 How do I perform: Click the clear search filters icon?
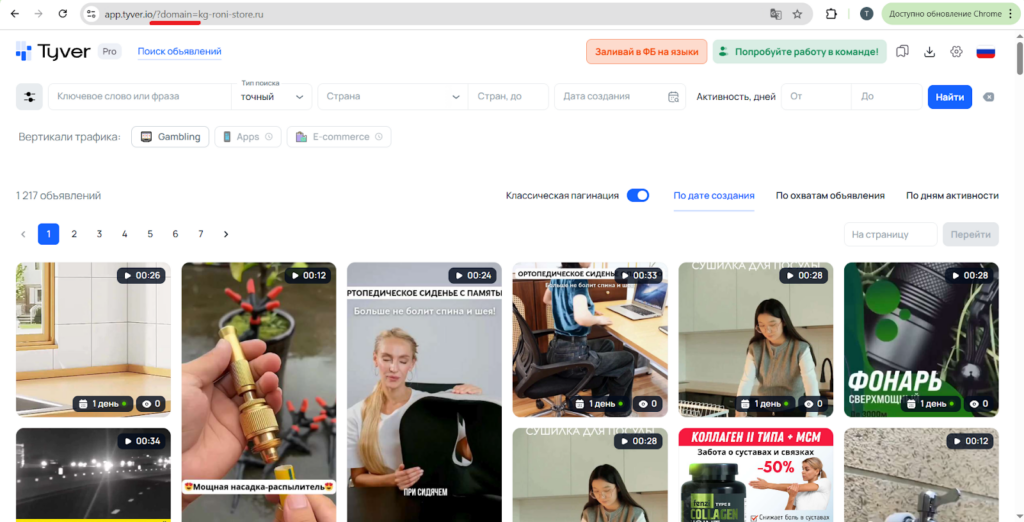pos(988,97)
